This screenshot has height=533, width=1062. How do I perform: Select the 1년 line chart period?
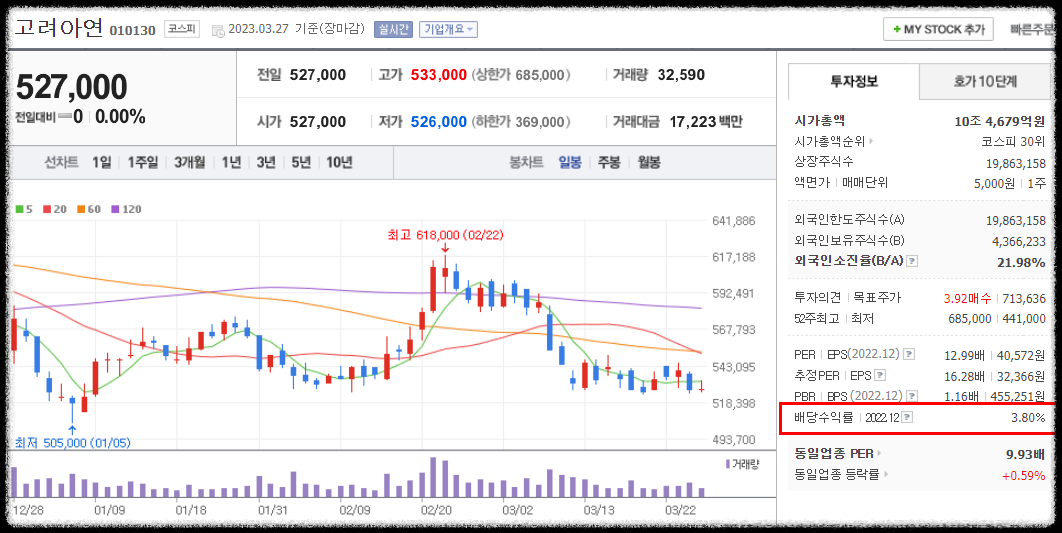tap(231, 163)
